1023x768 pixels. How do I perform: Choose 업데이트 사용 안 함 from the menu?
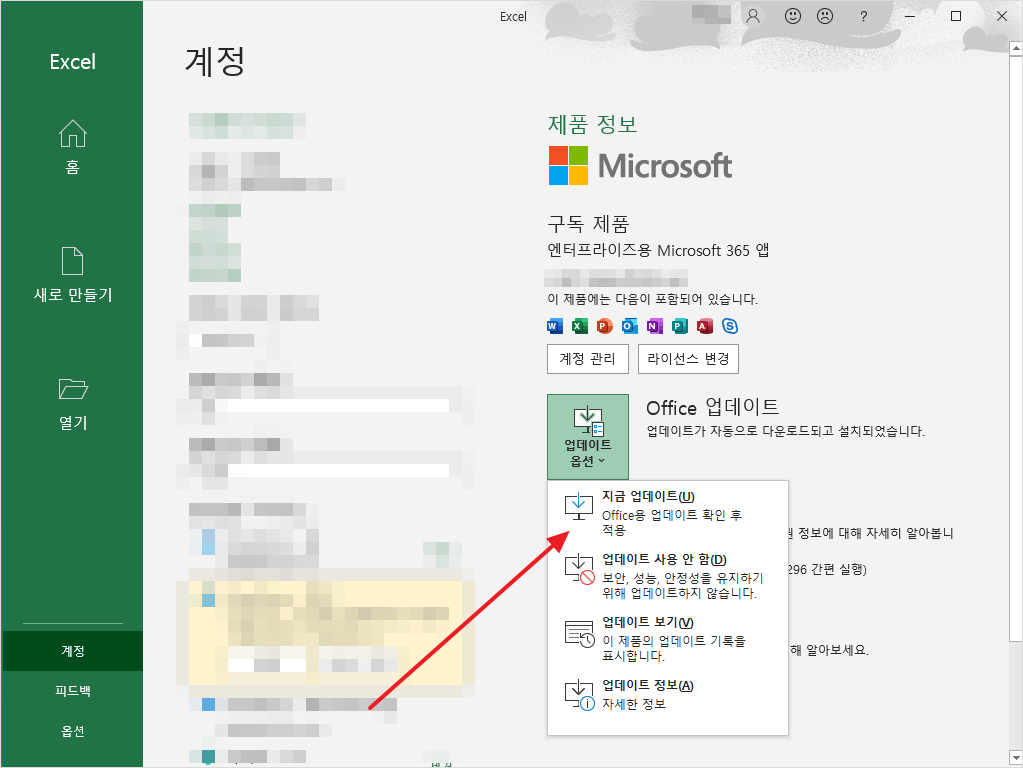(667, 576)
